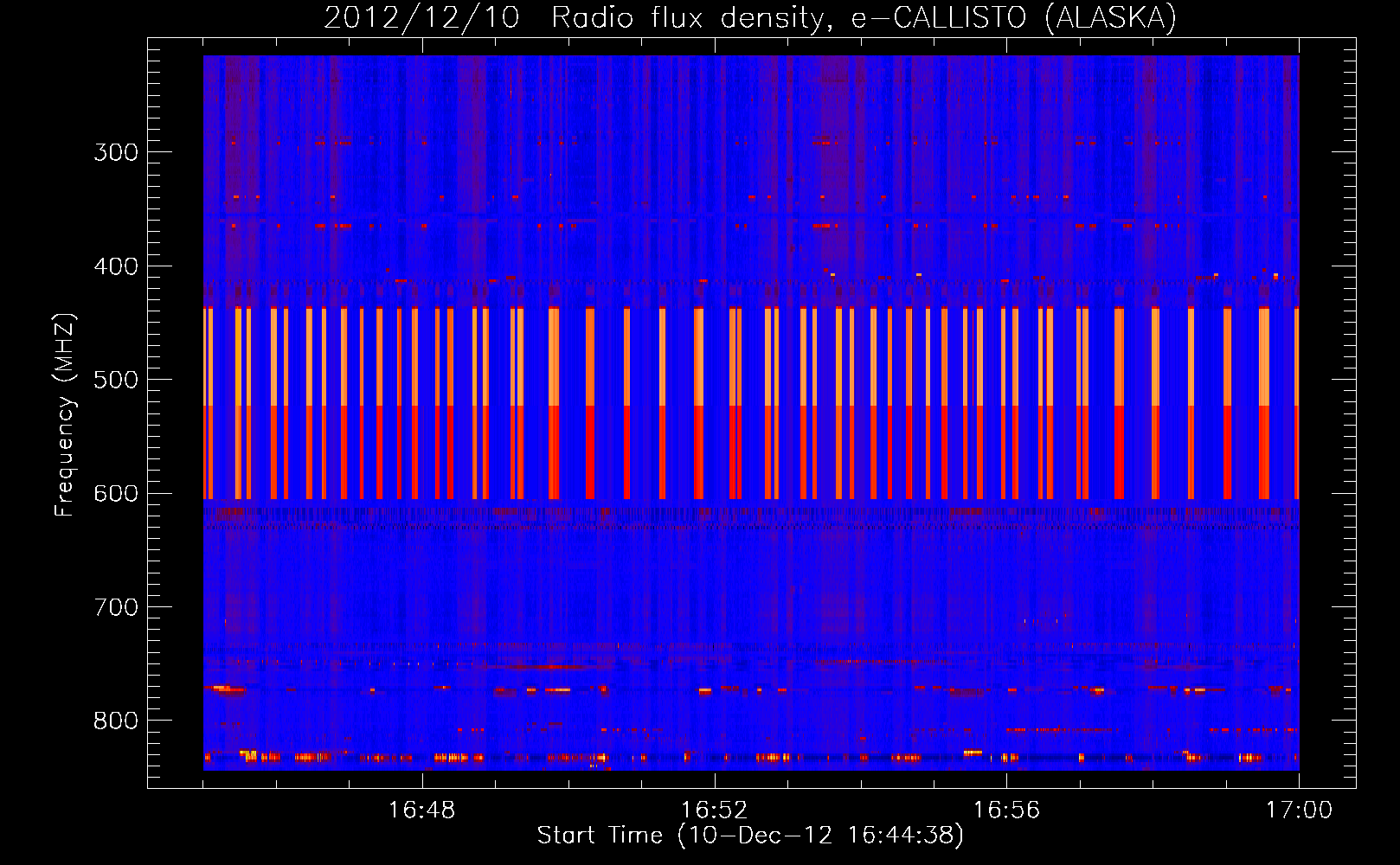Click the 300 frequency tick label
The width and height of the screenshot is (1400, 865).
point(116,152)
